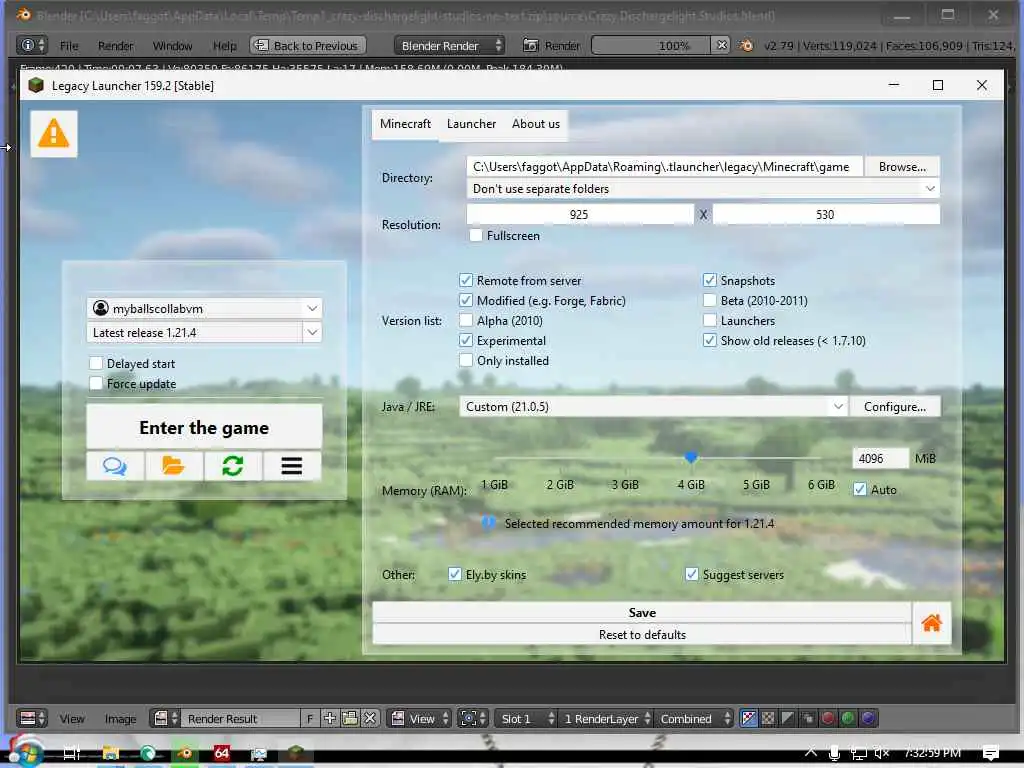Viewport: 1024px width, 768px height.
Task: Open Blender Window menu
Action: [x=172, y=46]
